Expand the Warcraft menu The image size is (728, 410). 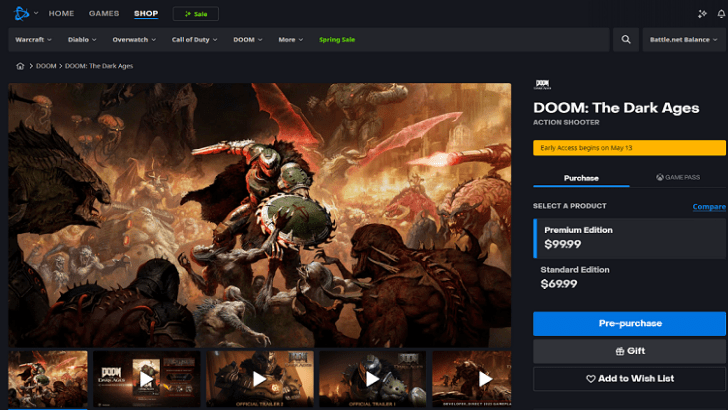(33, 39)
